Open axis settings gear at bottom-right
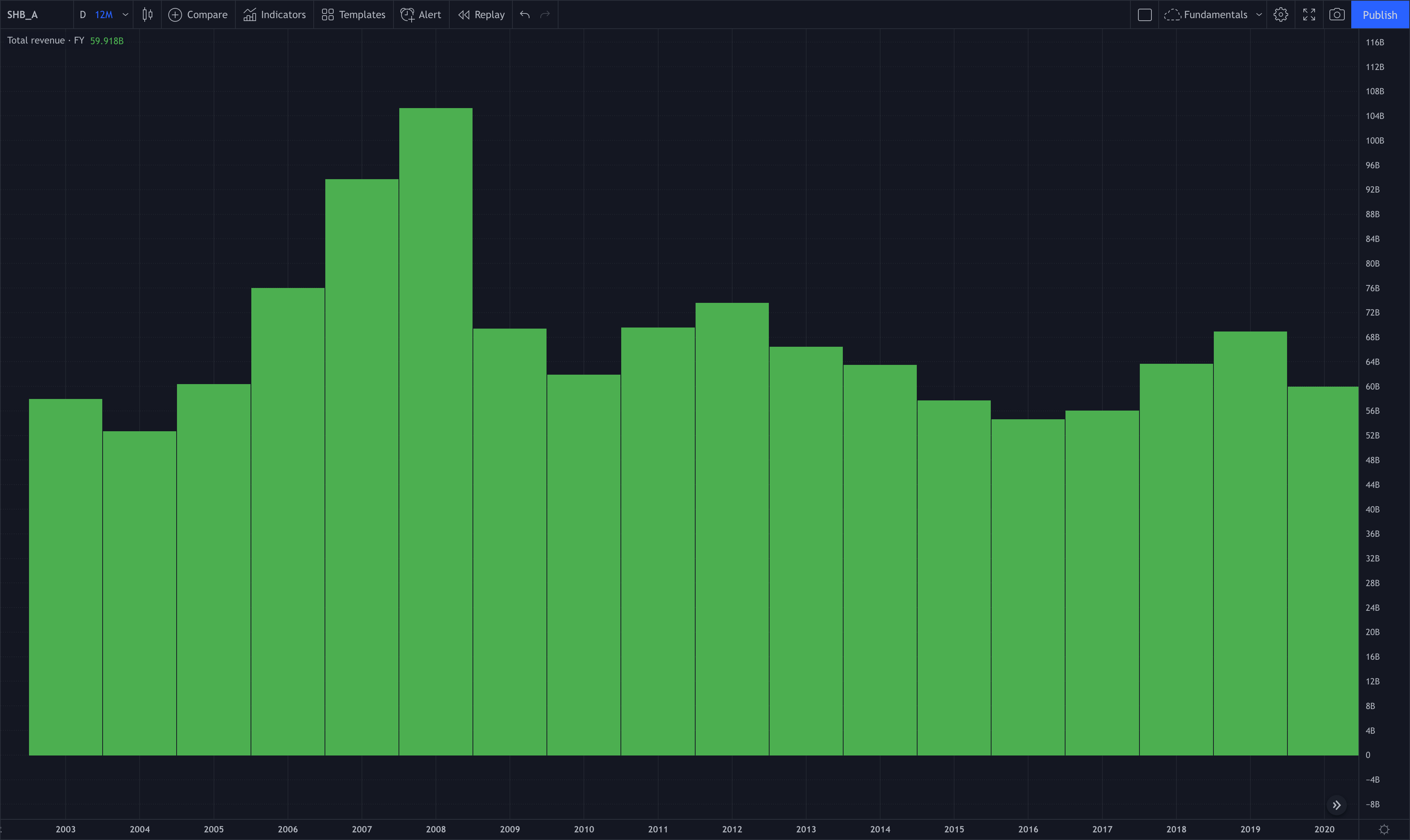Screen dimensions: 1410x840 (x=1384, y=829)
